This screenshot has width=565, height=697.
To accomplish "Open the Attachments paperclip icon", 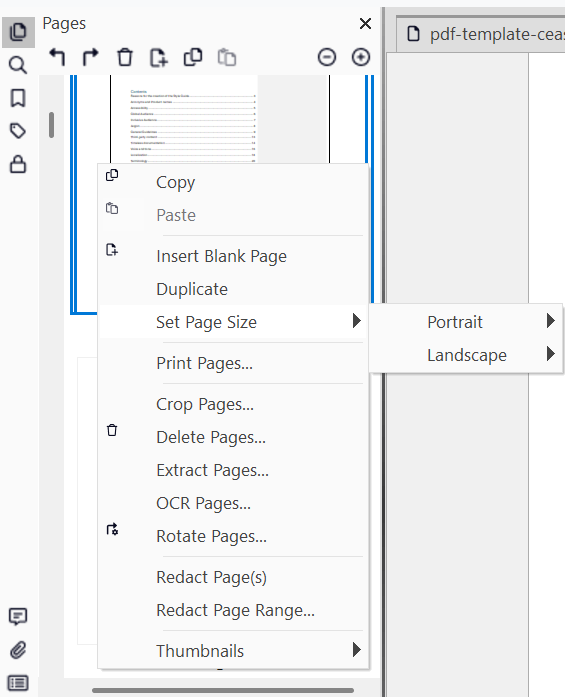I will [18, 650].
